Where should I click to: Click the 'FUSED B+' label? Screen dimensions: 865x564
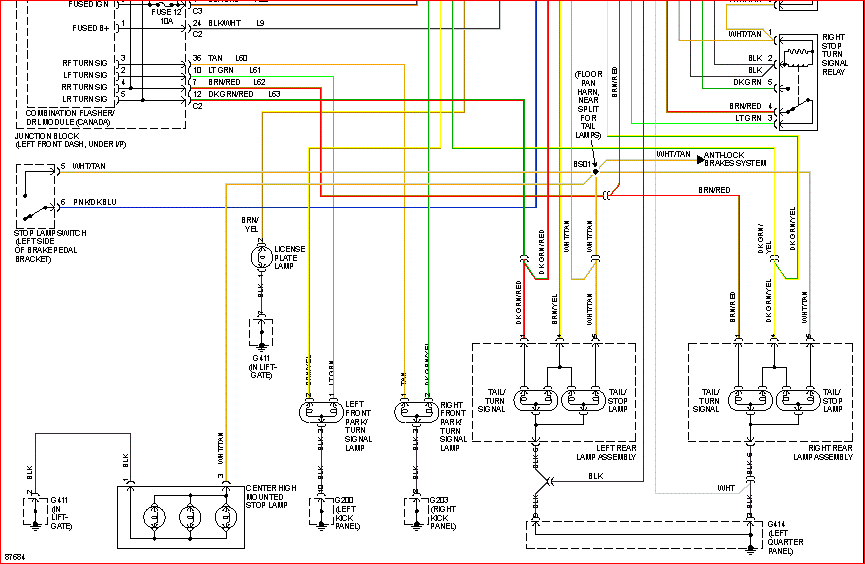click(90, 28)
